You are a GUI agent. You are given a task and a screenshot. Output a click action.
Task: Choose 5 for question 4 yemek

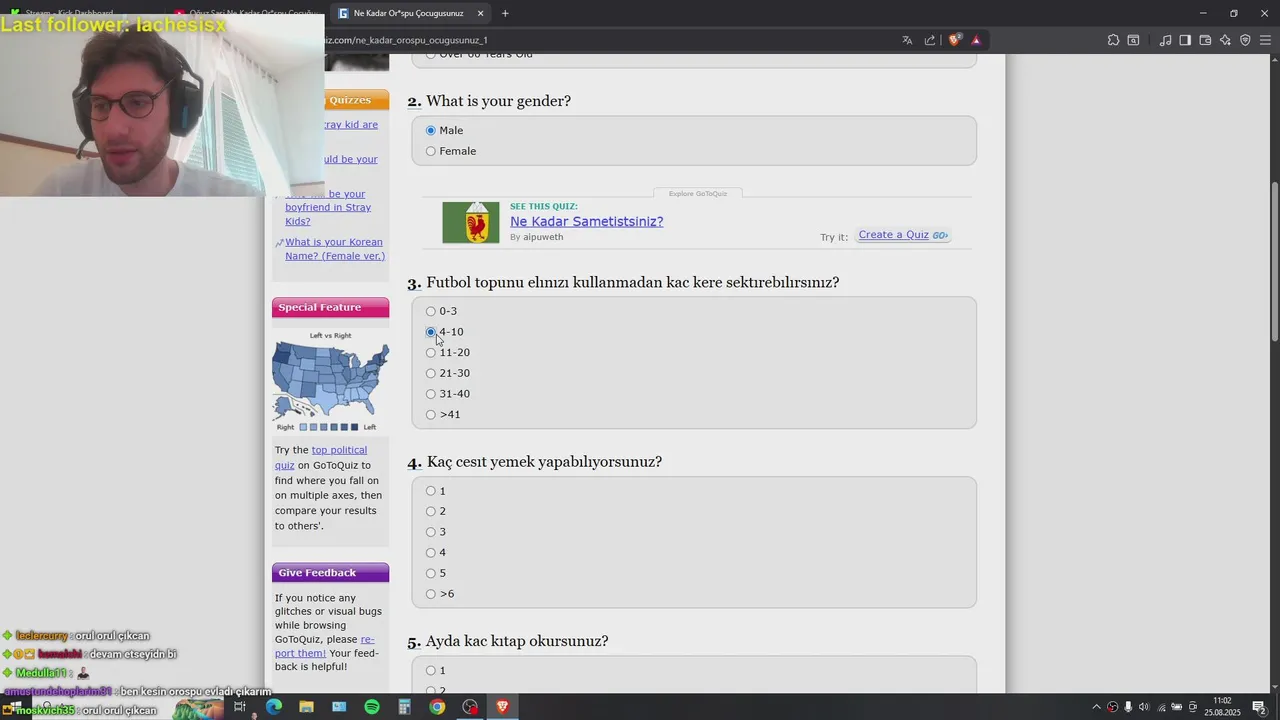coord(431,573)
